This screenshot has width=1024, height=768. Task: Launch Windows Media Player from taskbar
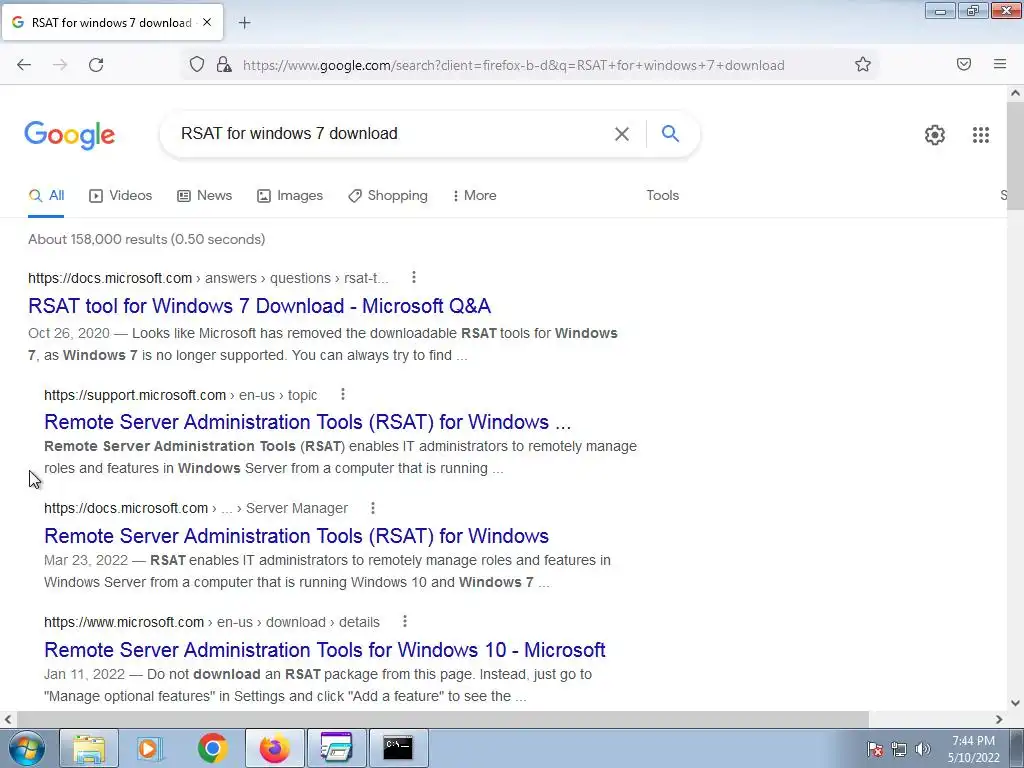[150, 748]
